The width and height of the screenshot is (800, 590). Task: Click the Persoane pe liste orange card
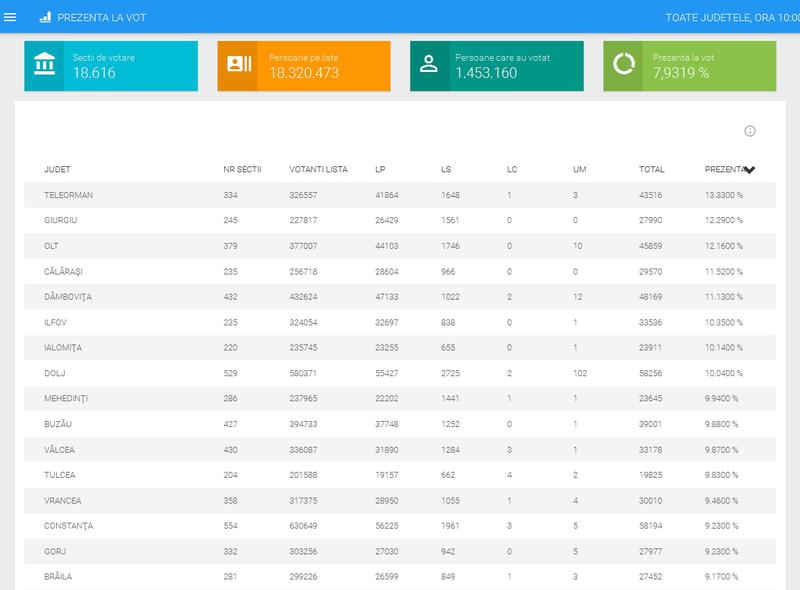(x=304, y=66)
